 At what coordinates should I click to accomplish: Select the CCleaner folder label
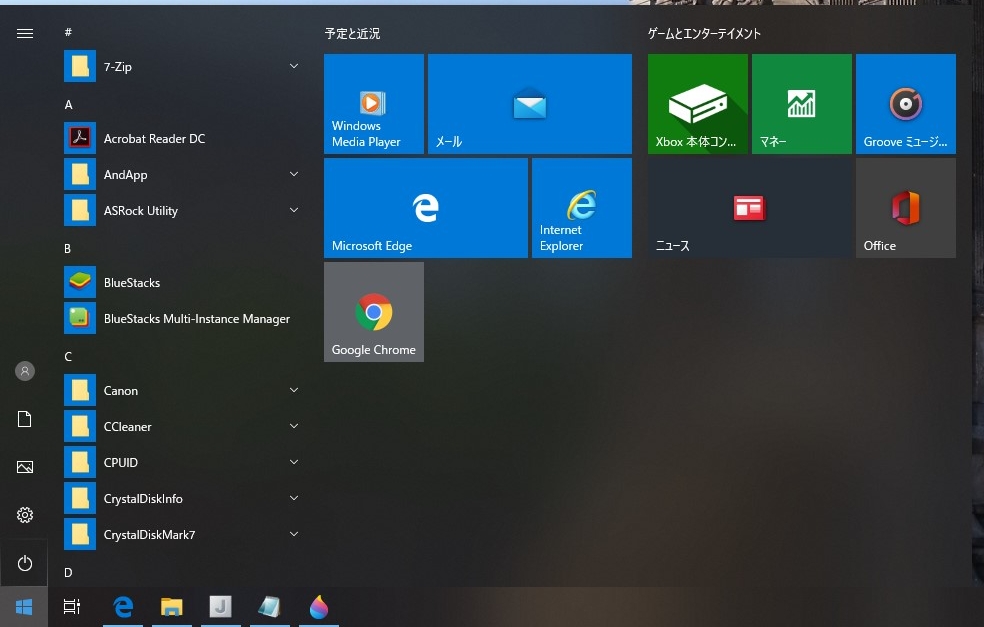(127, 427)
